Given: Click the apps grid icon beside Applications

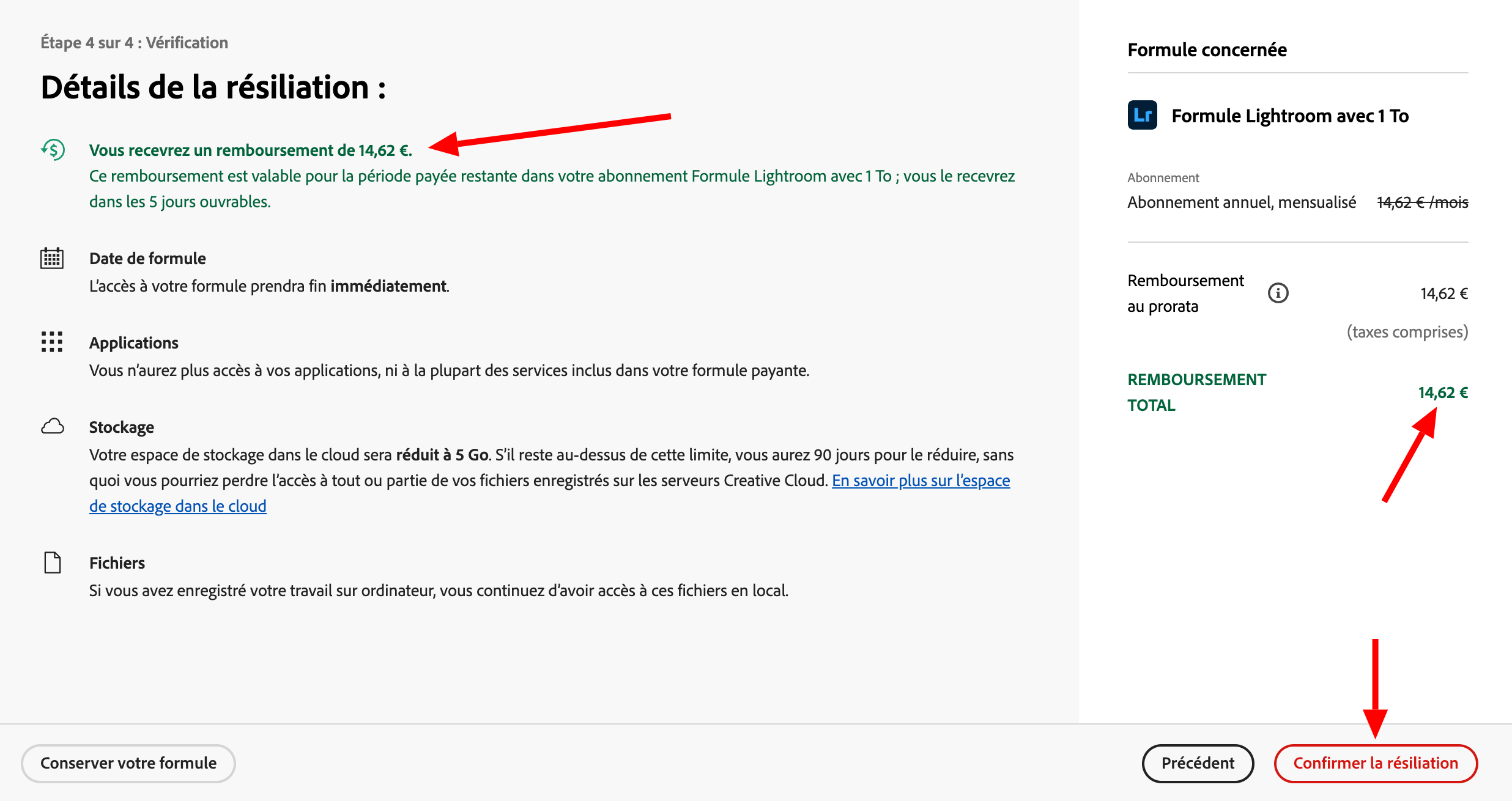Looking at the screenshot, I should [52, 342].
